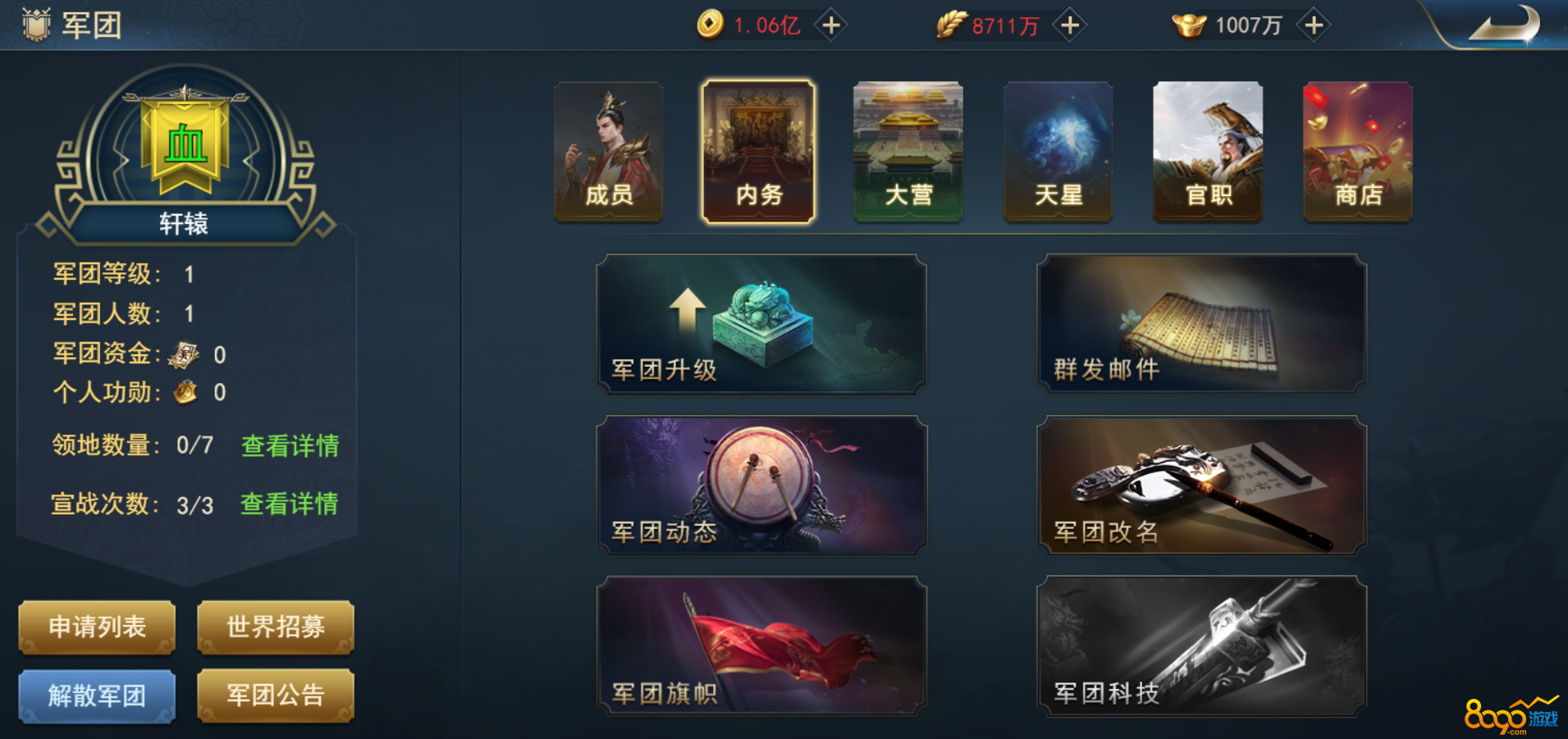View territory count details link
The image size is (1568, 739).
(290, 445)
